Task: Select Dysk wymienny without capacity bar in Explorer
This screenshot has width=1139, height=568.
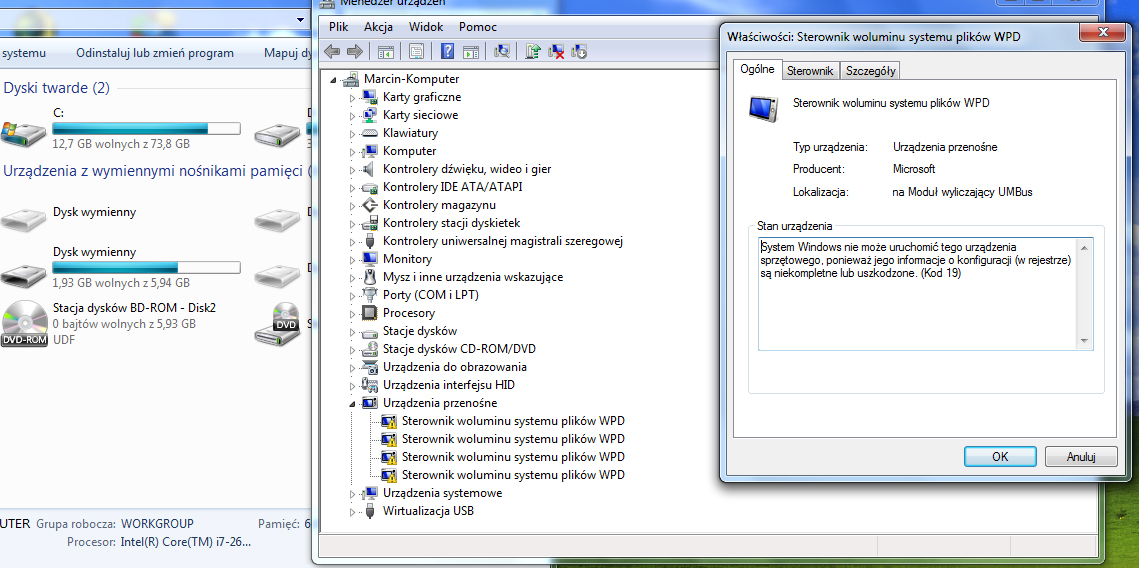Action: [94, 213]
